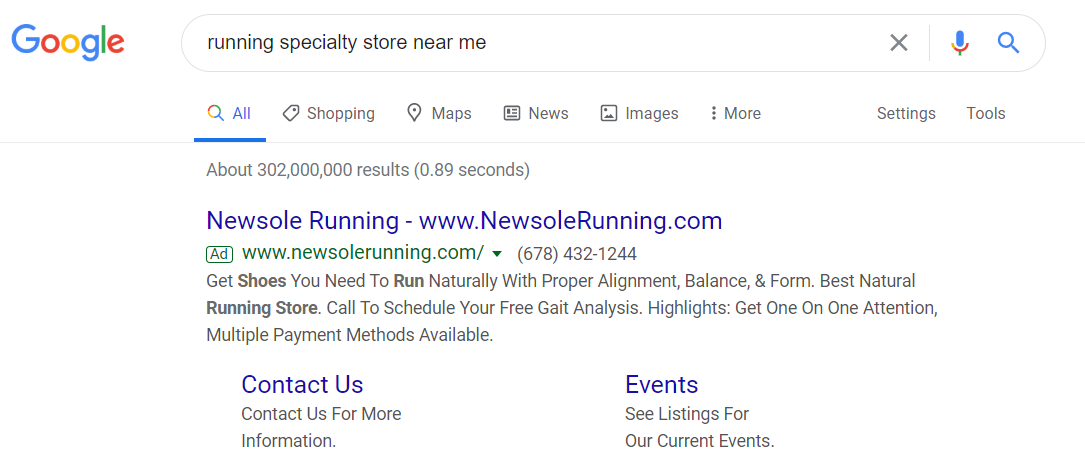Open the Events sitelink
Image resolution: width=1085 pixels, height=460 pixels.
tap(661, 385)
